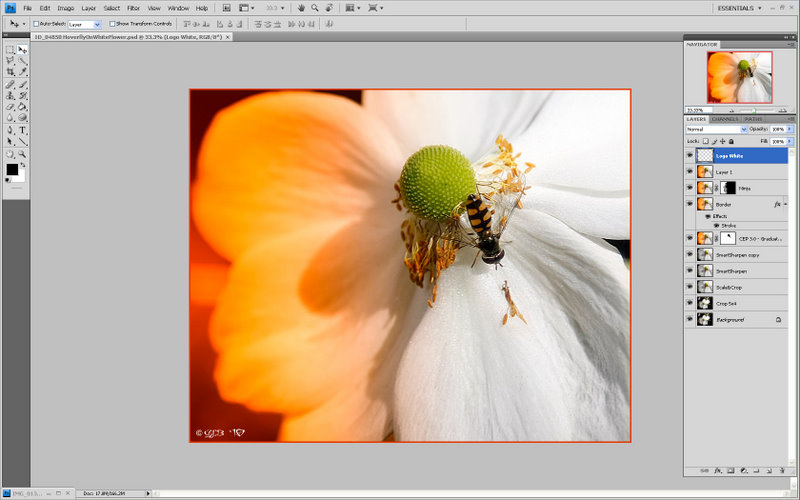Select the Path Selection tool
This screenshot has height=500, width=800.
click(10, 142)
